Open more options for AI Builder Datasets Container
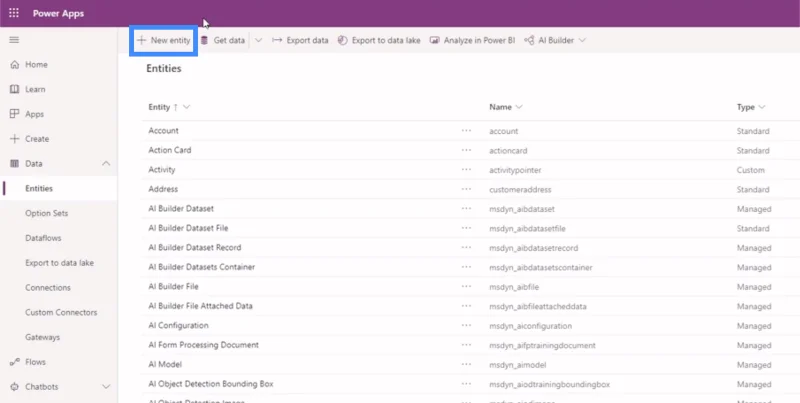Image resolution: width=800 pixels, height=403 pixels. pos(466,267)
